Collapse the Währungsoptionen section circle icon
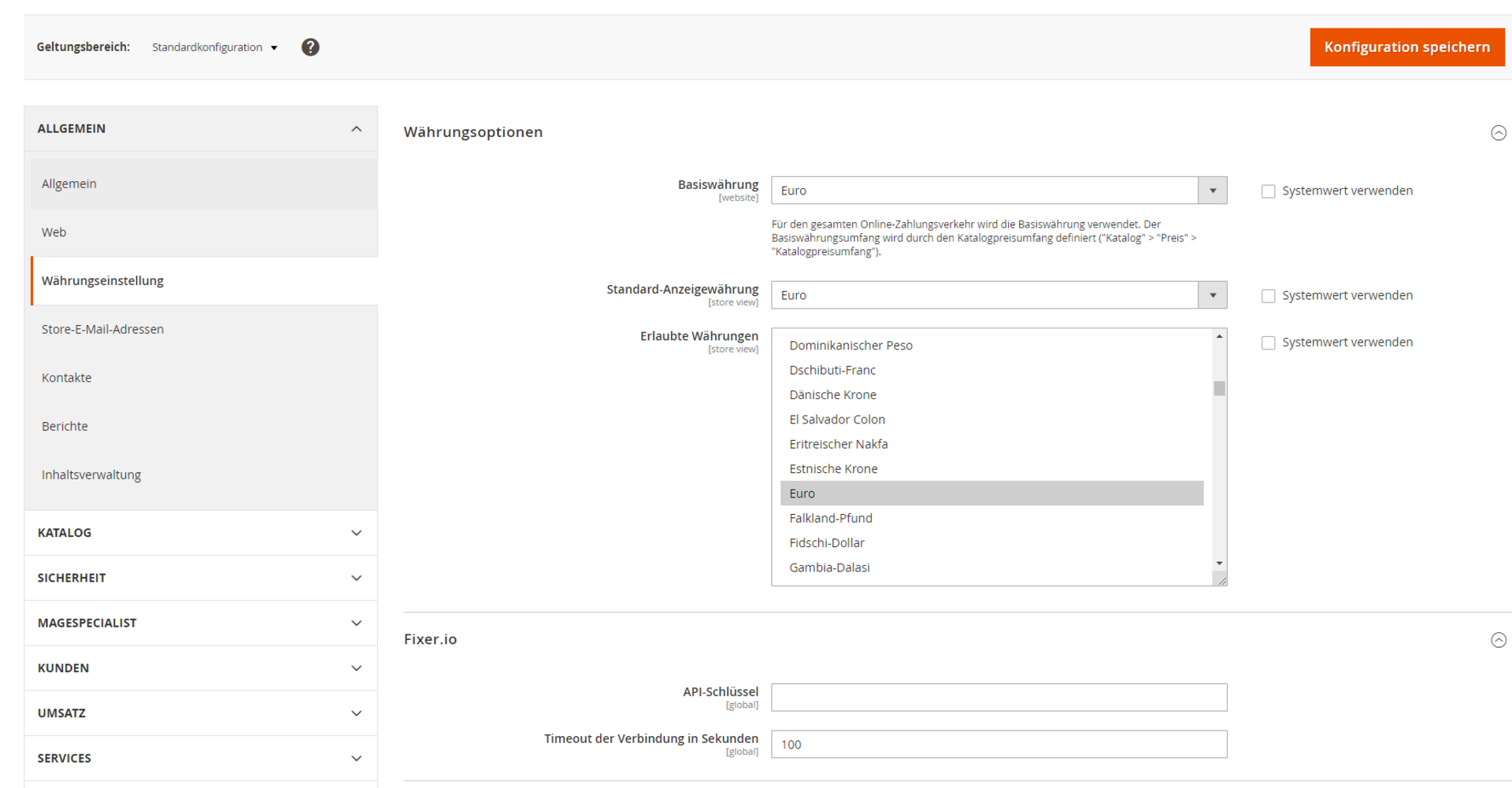 tap(1498, 133)
